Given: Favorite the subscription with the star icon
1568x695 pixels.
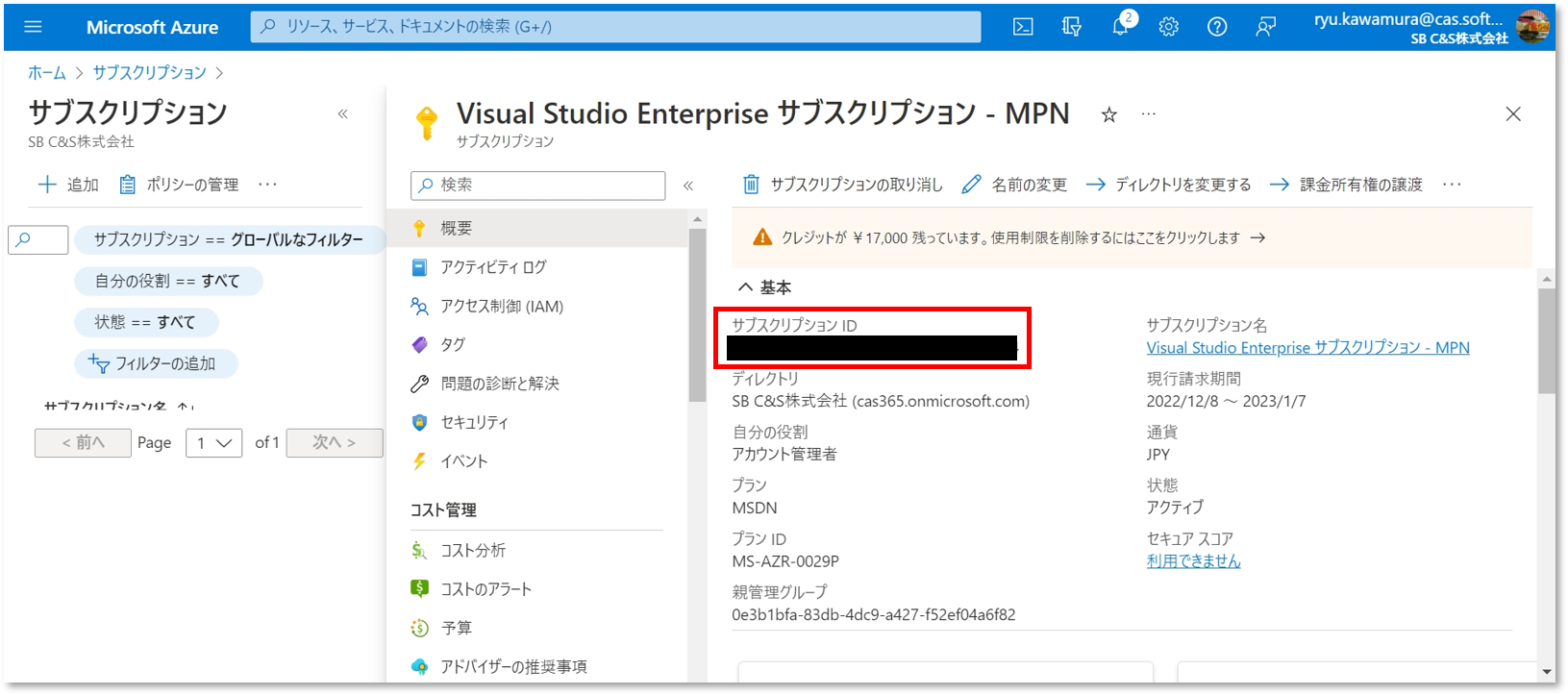Looking at the screenshot, I should point(1108,115).
